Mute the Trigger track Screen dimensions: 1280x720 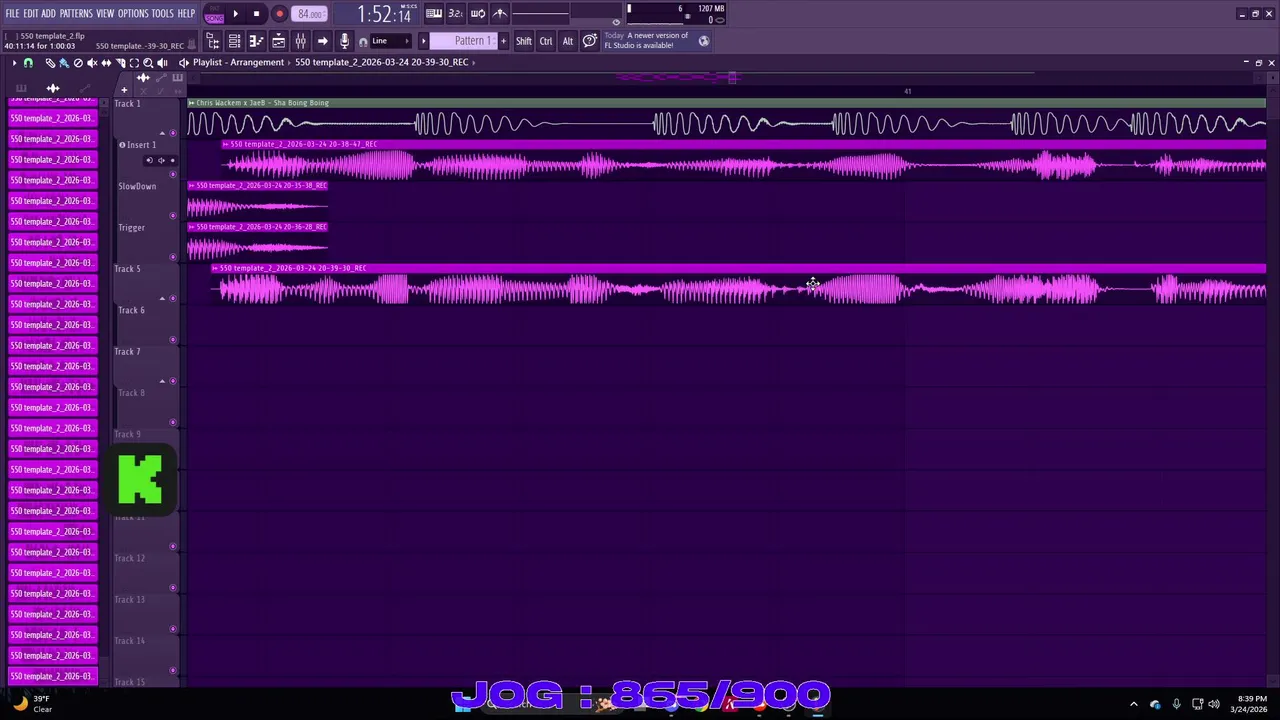pos(173,257)
